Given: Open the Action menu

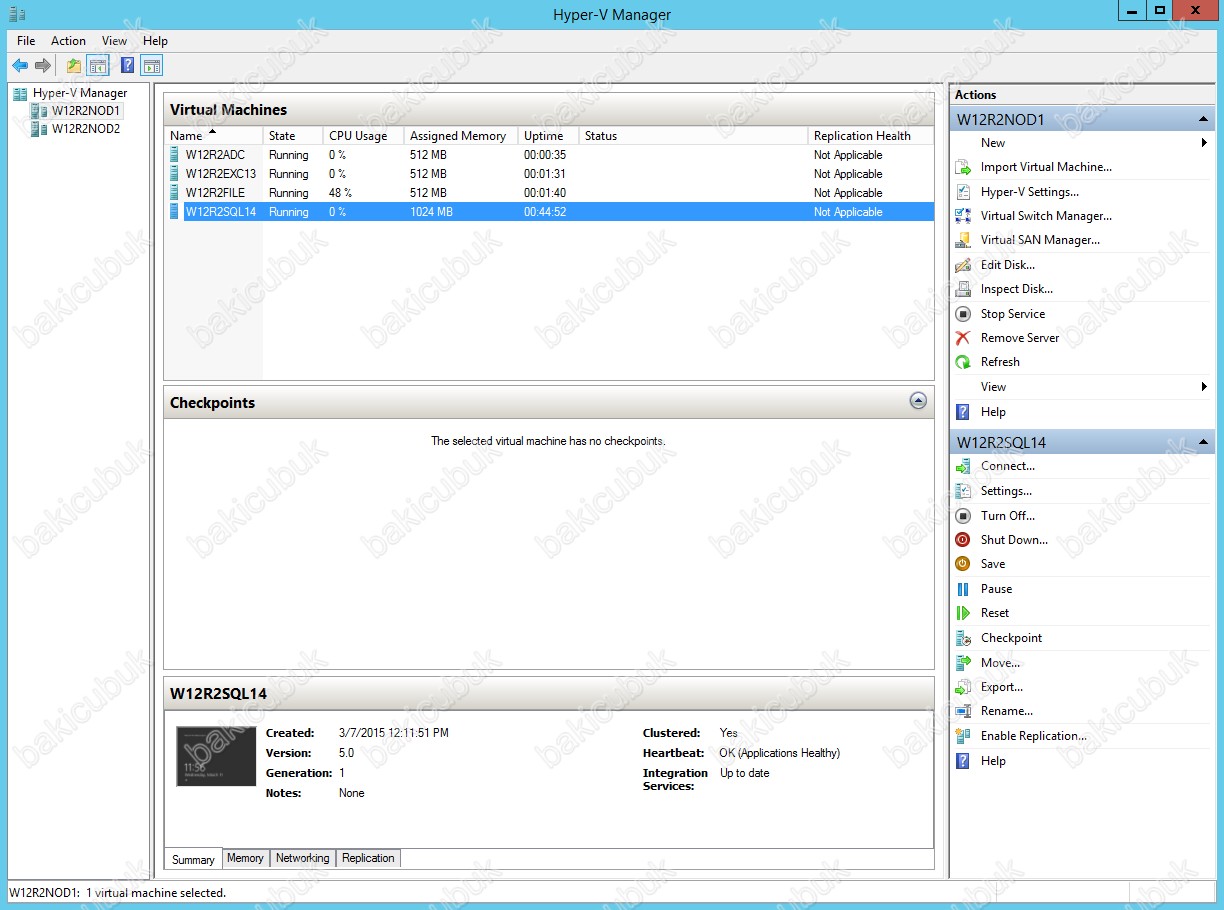Looking at the screenshot, I should (x=68, y=41).
